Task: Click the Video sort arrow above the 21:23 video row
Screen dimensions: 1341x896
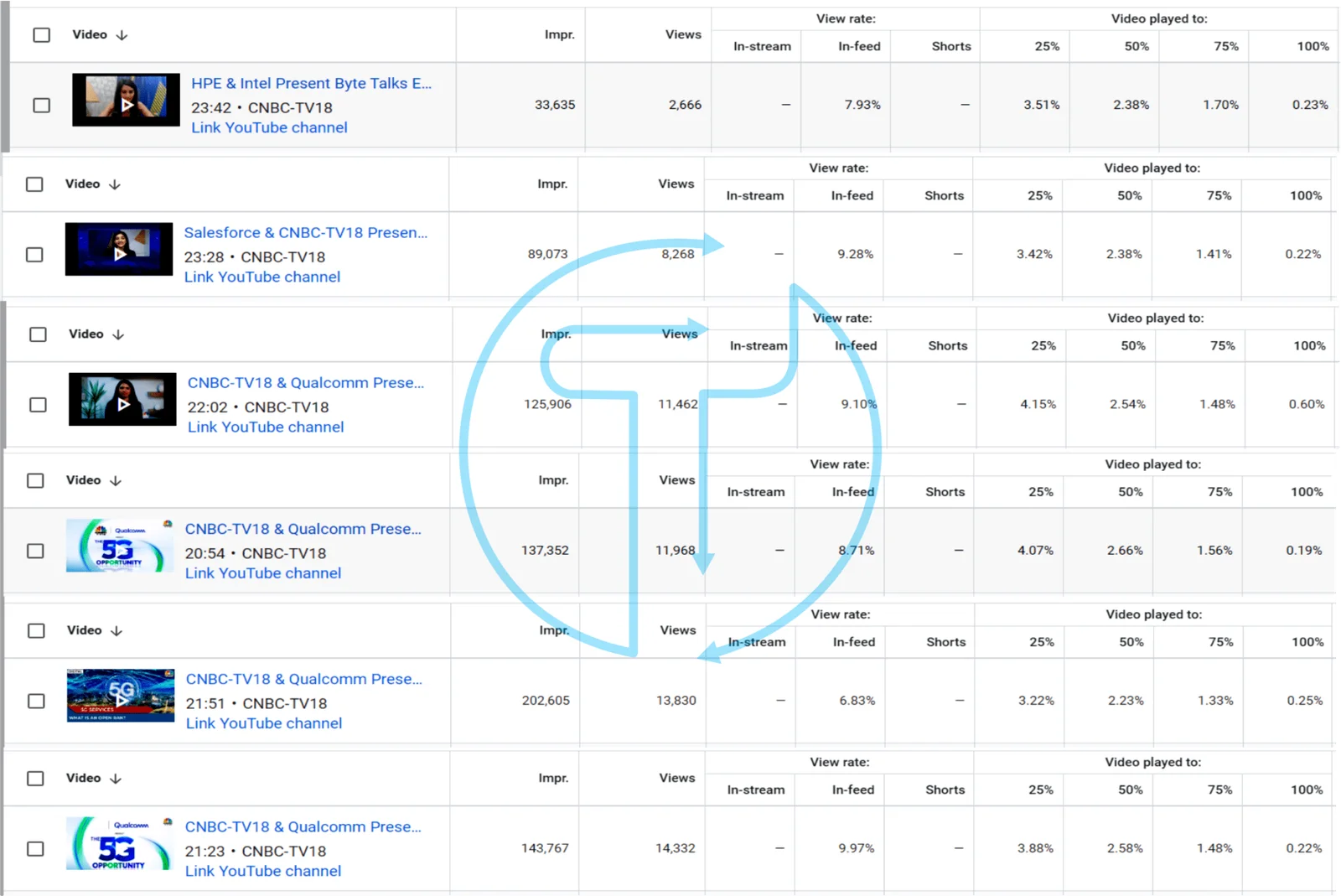Action: point(116,779)
